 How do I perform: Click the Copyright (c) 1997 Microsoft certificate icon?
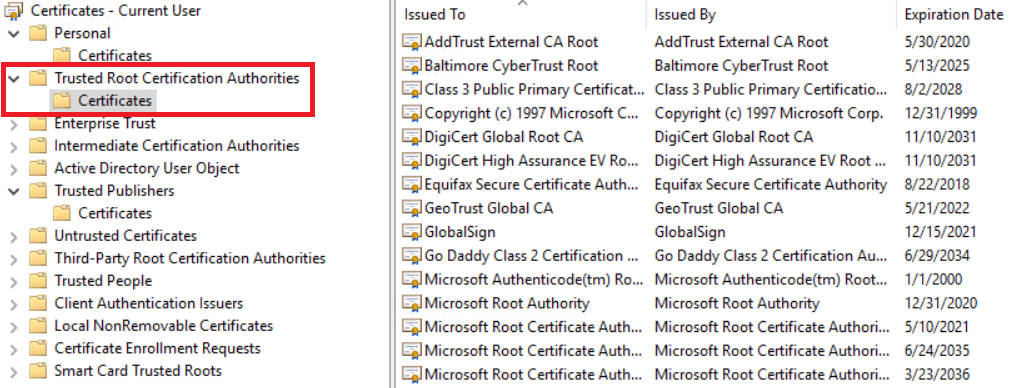click(x=412, y=113)
